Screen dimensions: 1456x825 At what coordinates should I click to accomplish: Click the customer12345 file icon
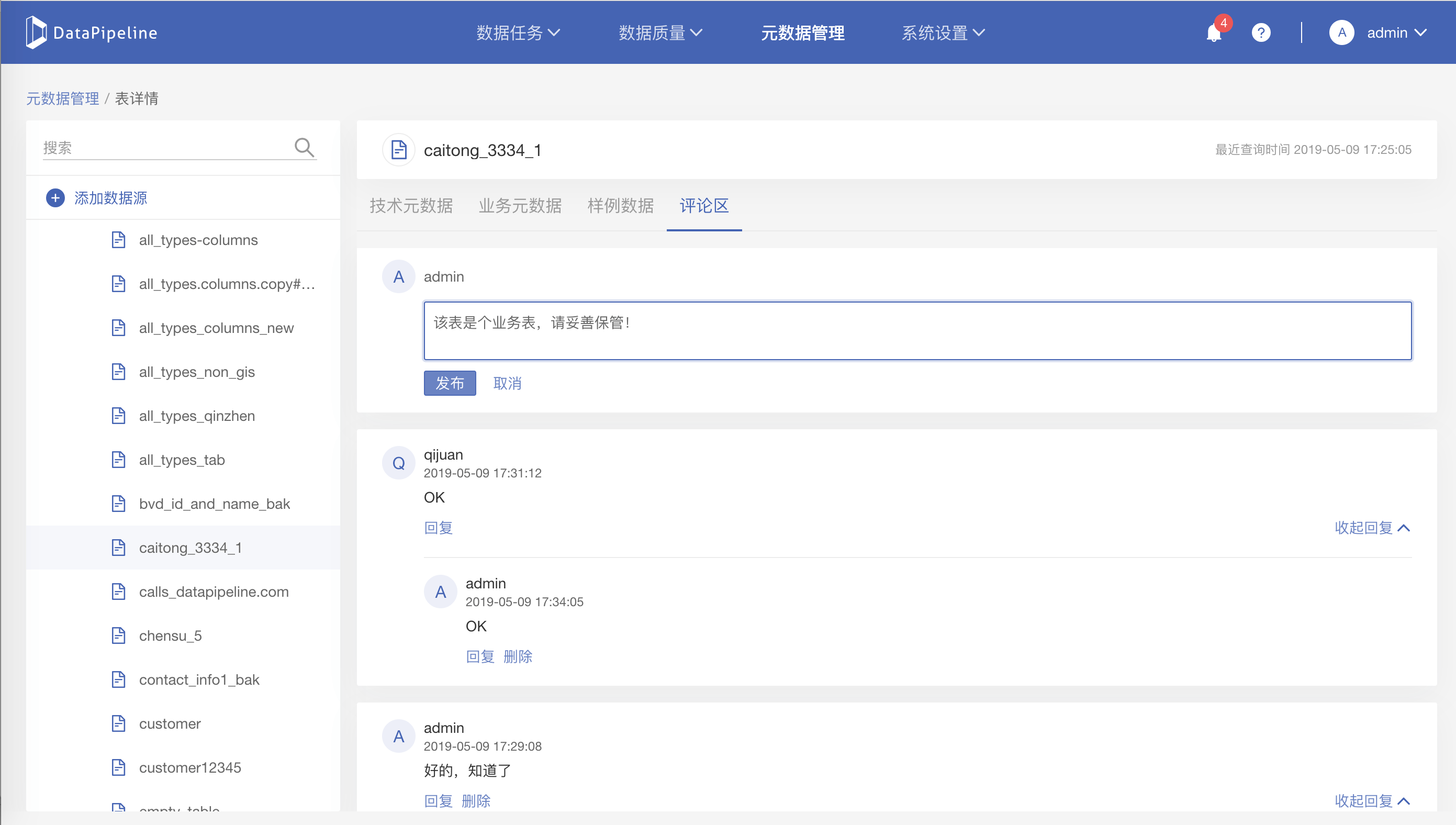tap(118, 767)
